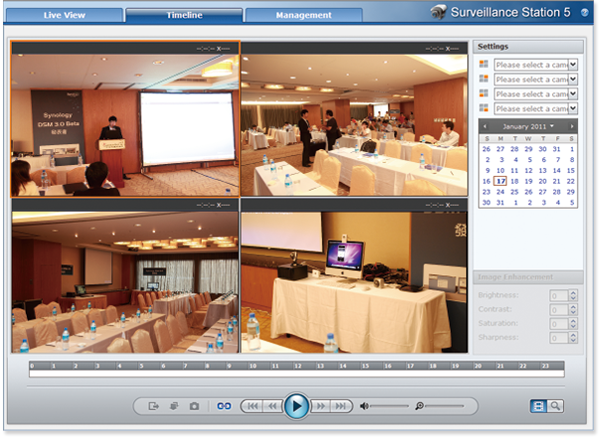Open the January 2011 month picker
Viewport: 600px width, 439px height.
coord(526,127)
